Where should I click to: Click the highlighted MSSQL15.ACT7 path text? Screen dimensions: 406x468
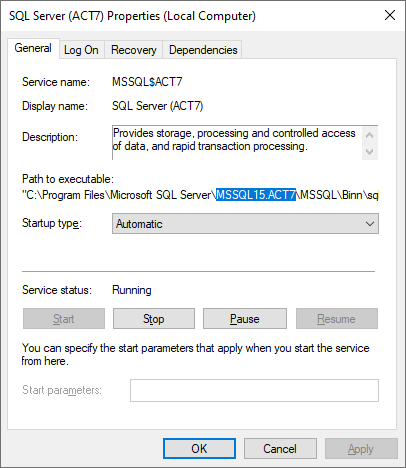pos(256,195)
